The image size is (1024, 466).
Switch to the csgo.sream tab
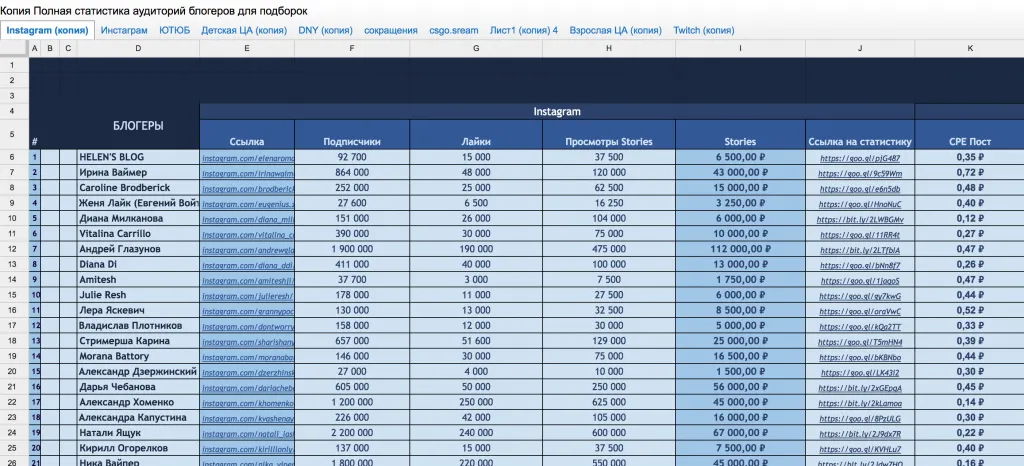coord(454,30)
